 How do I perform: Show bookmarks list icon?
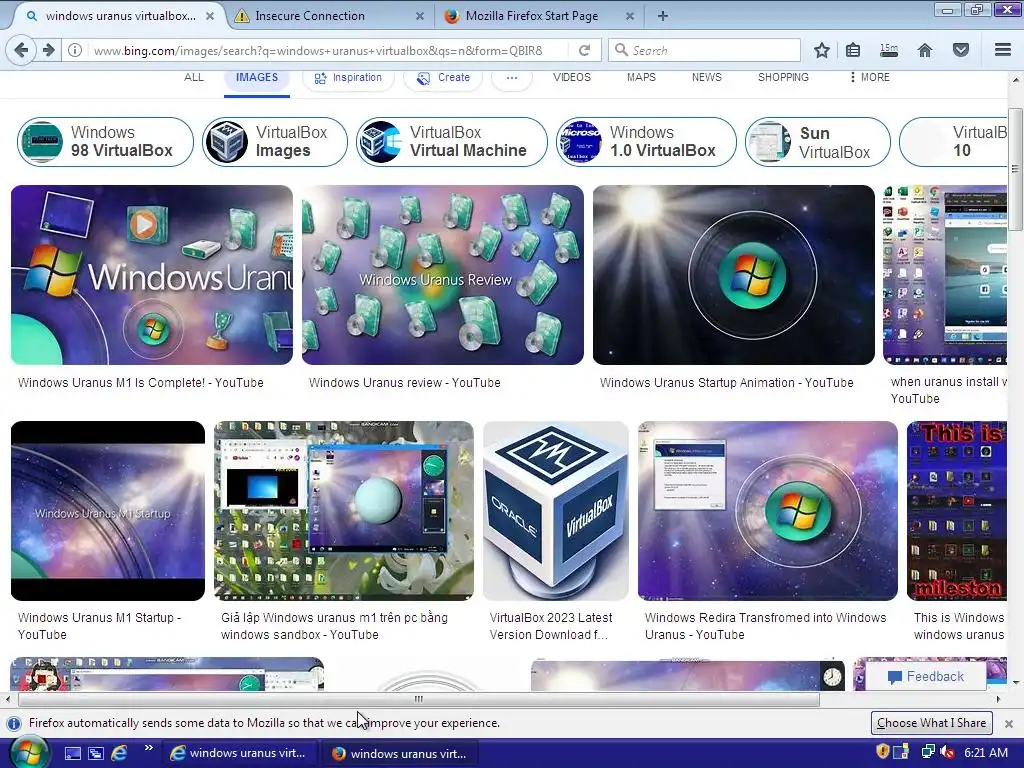[x=853, y=50]
